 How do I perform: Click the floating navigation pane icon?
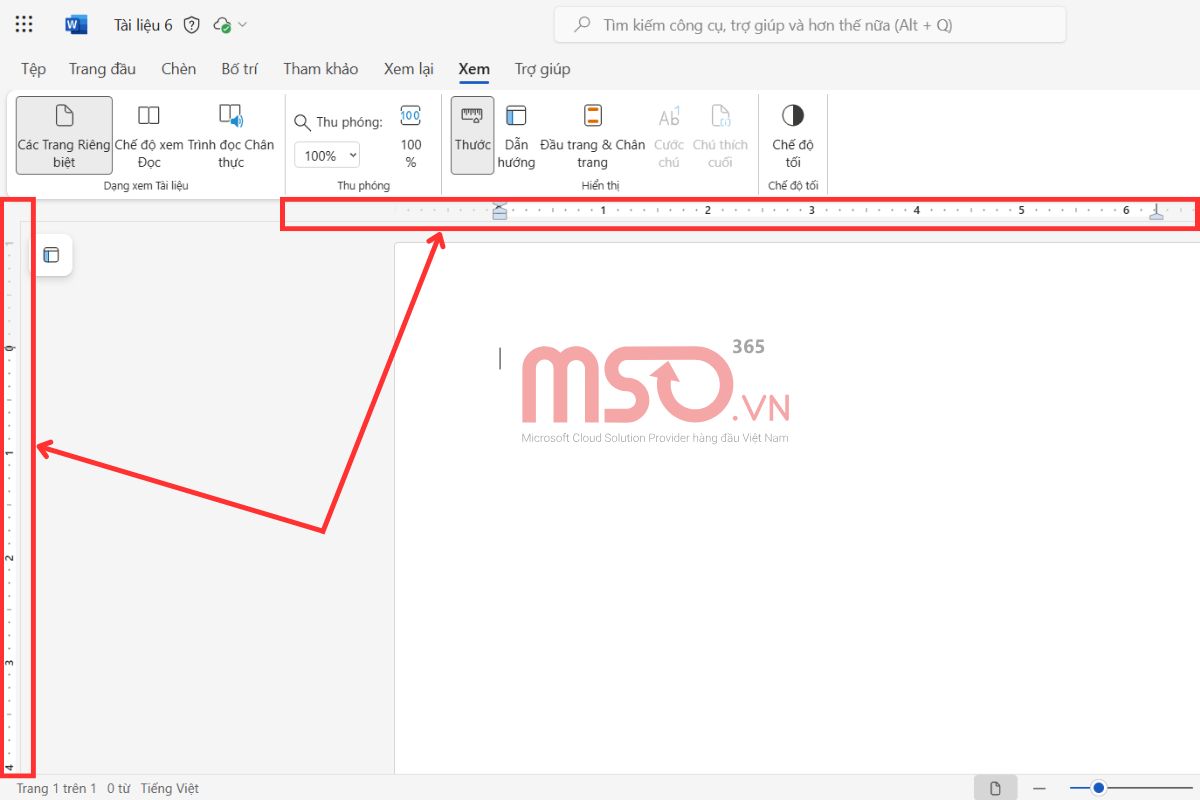point(52,256)
